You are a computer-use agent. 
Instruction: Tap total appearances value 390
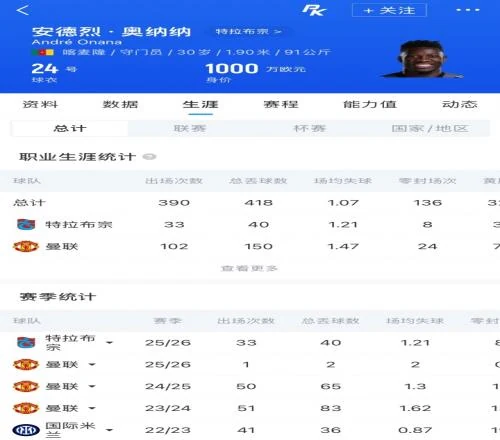coord(174,203)
